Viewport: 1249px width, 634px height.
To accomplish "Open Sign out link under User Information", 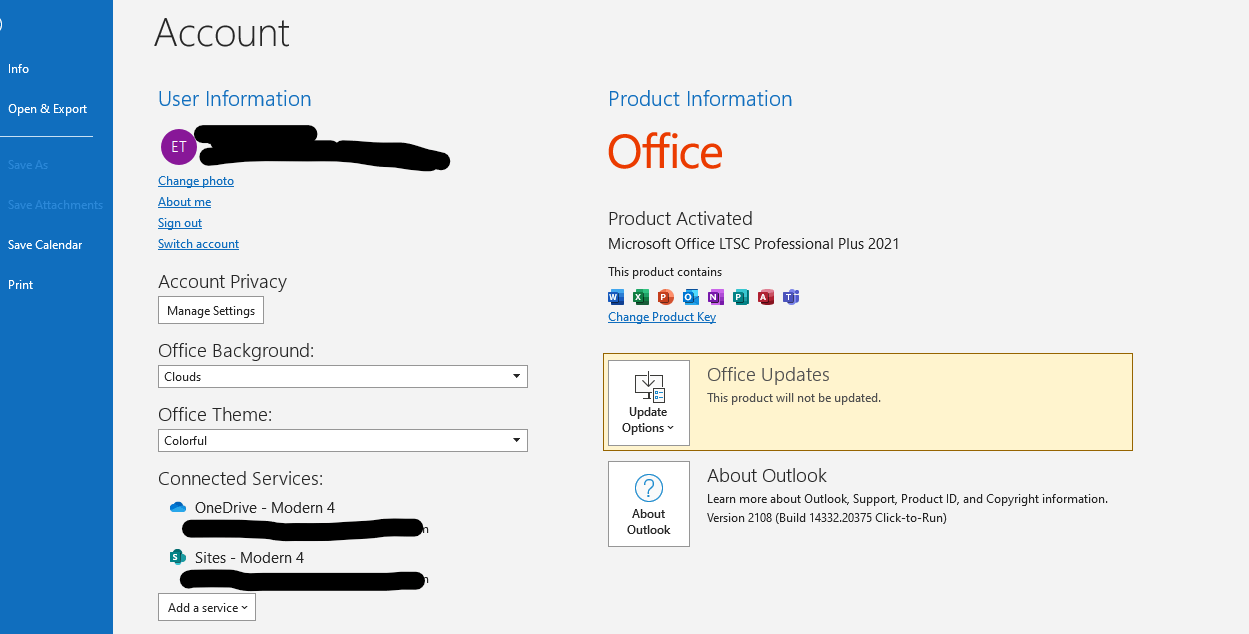I will 179,222.
